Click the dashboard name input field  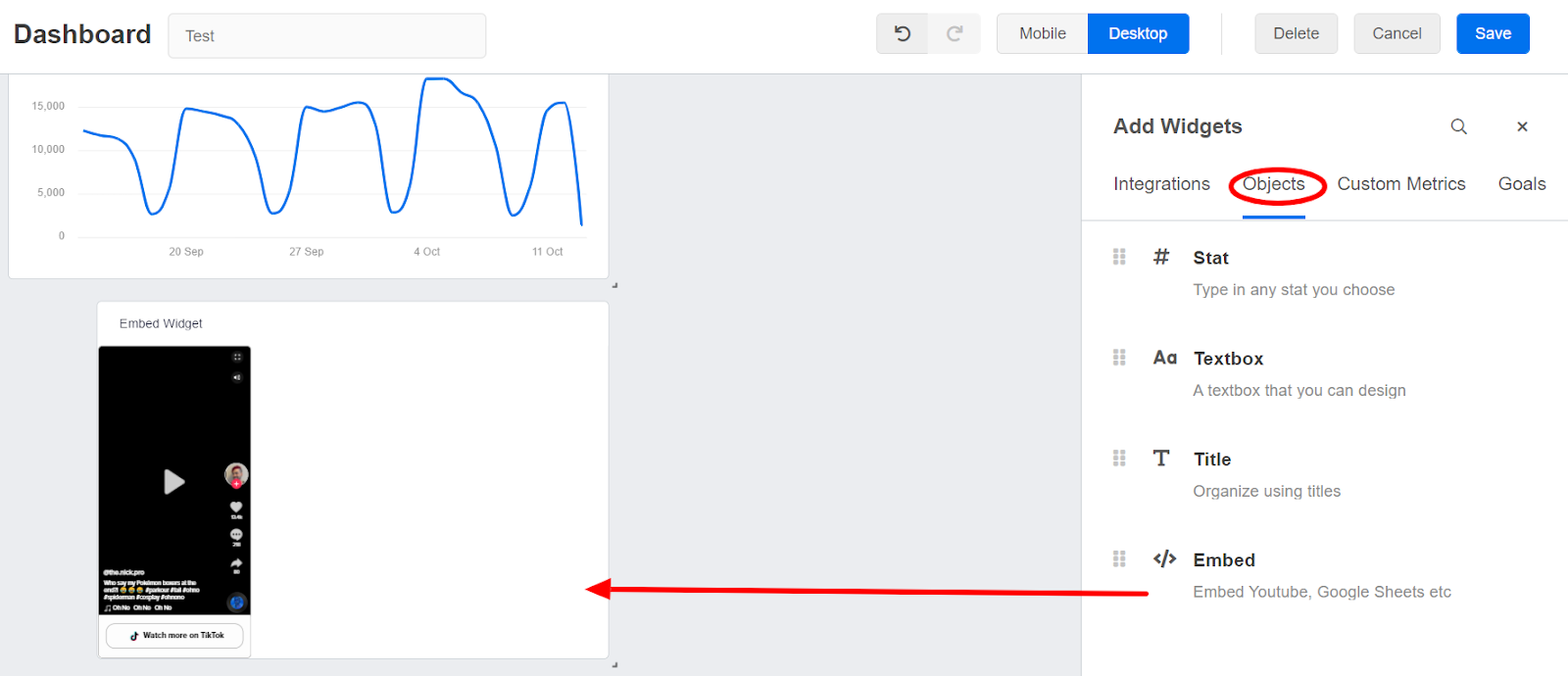326,34
